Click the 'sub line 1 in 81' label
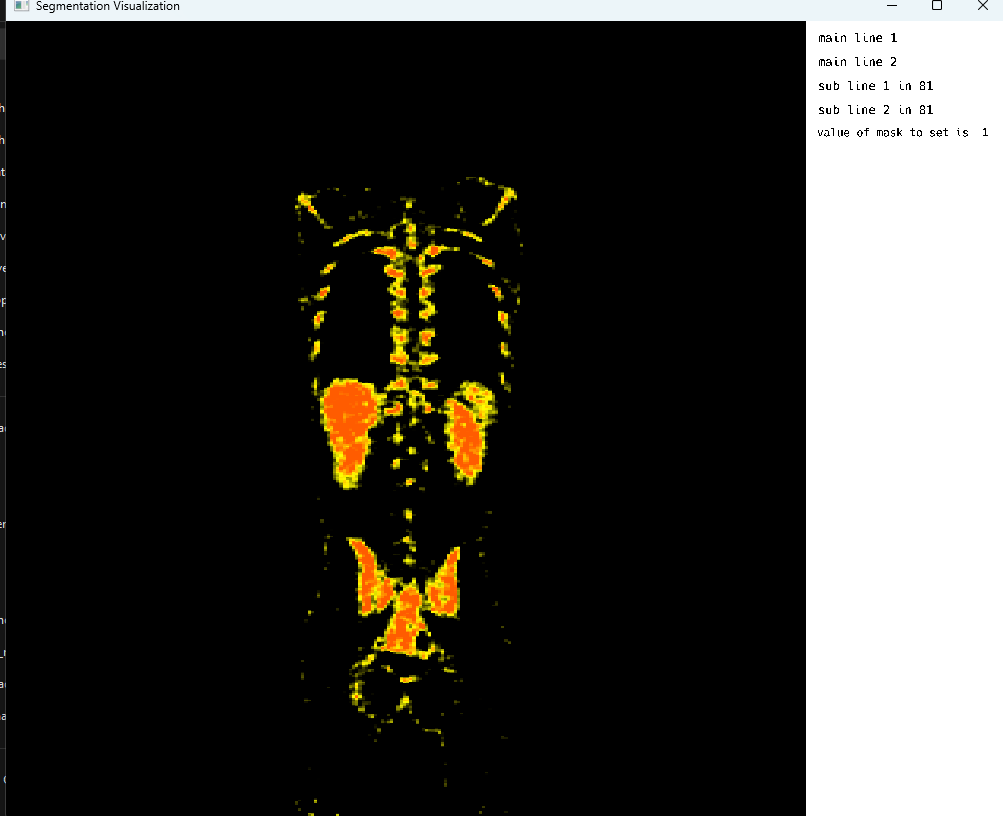 point(875,86)
